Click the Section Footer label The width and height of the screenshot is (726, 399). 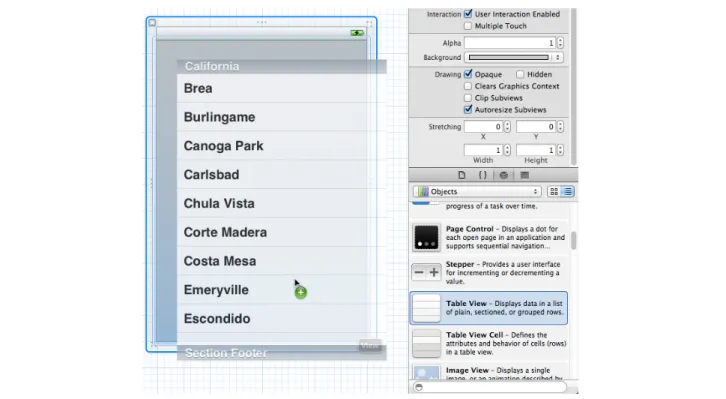pyautogui.click(x=226, y=353)
